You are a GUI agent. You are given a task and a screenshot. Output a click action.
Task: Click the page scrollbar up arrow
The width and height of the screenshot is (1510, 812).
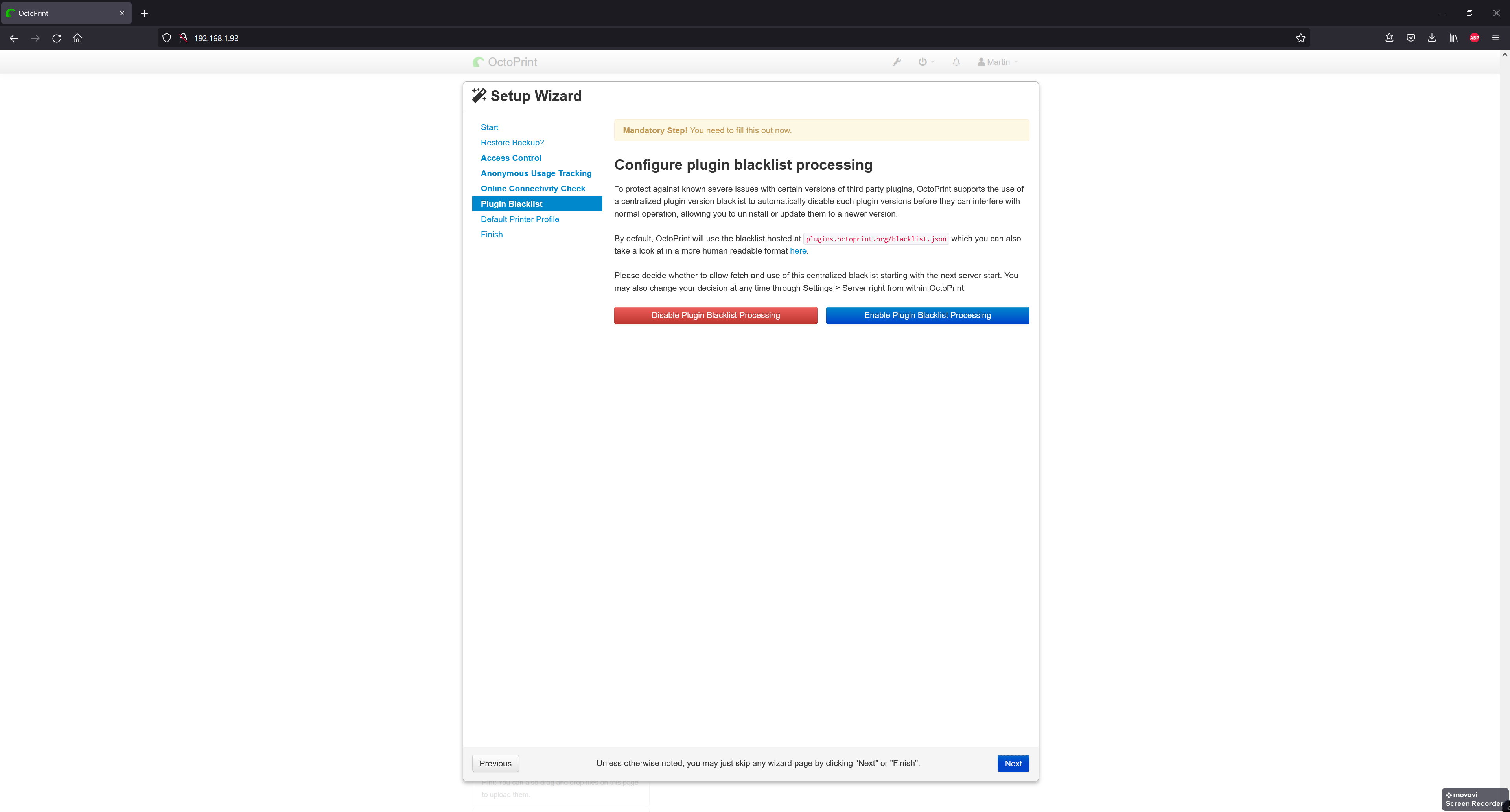[1504, 55]
